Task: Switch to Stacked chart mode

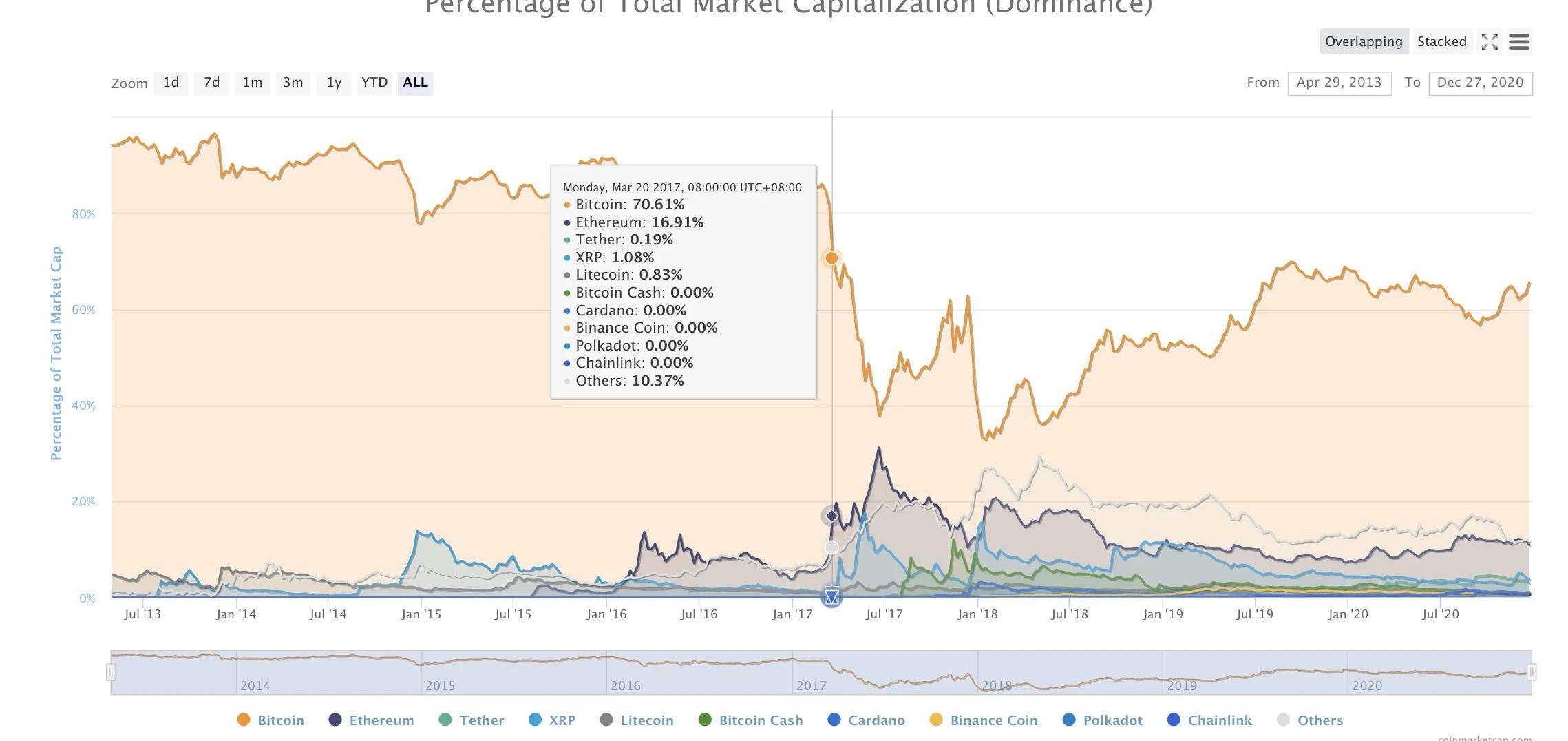Action: pos(1442,41)
